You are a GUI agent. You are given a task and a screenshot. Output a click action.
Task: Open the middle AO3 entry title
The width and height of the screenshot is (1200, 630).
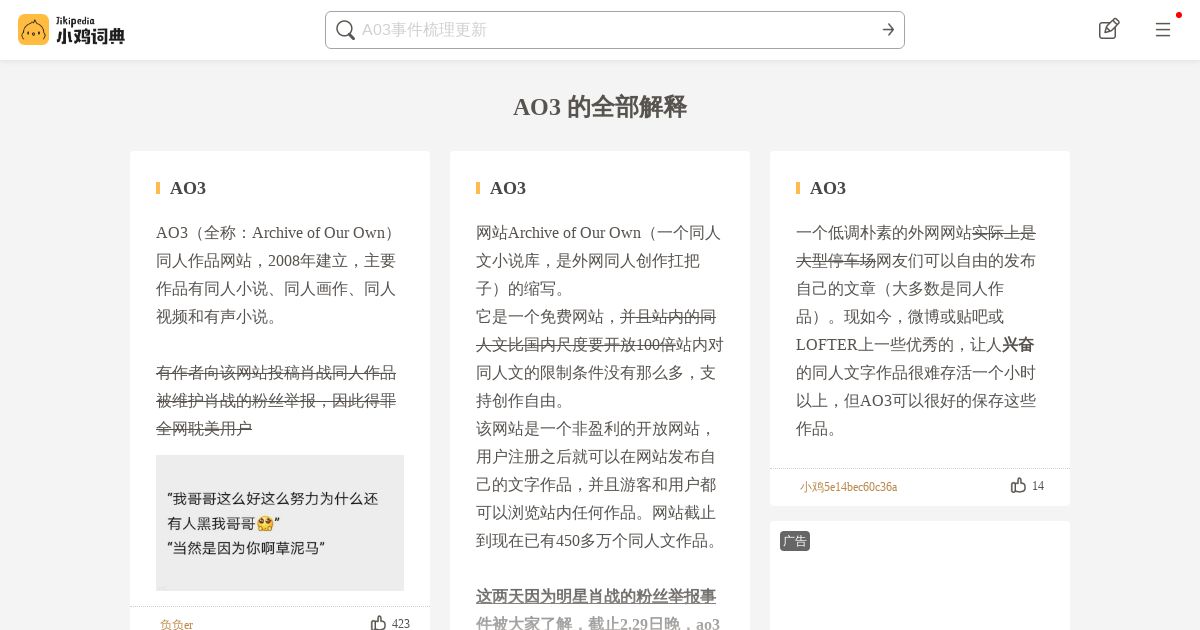click(x=508, y=188)
